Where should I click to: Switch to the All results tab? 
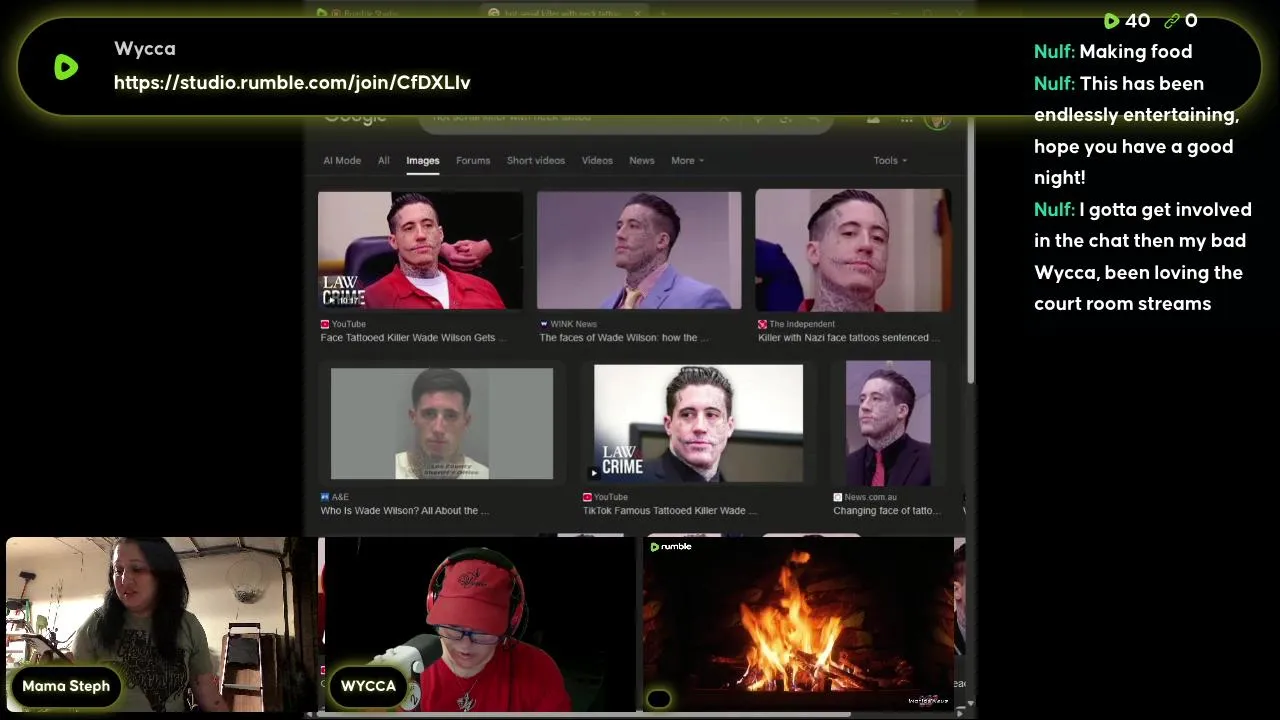pos(383,160)
